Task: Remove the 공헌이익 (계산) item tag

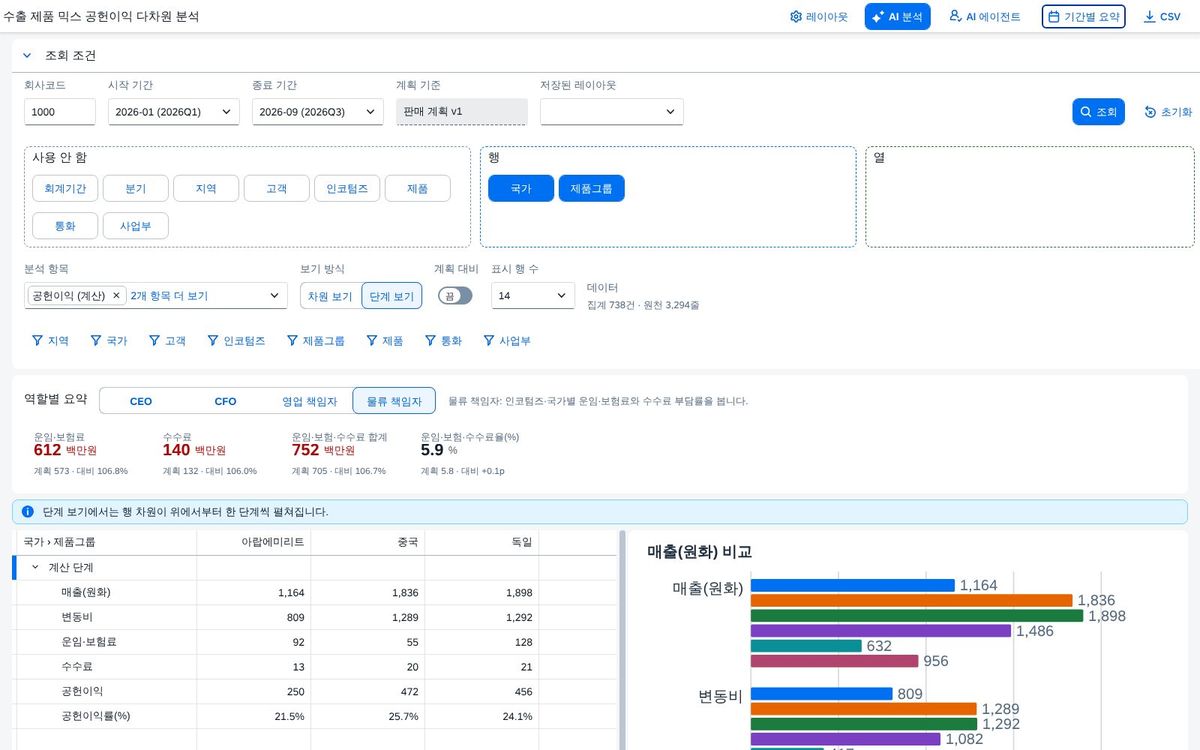Action: coord(116,296)
